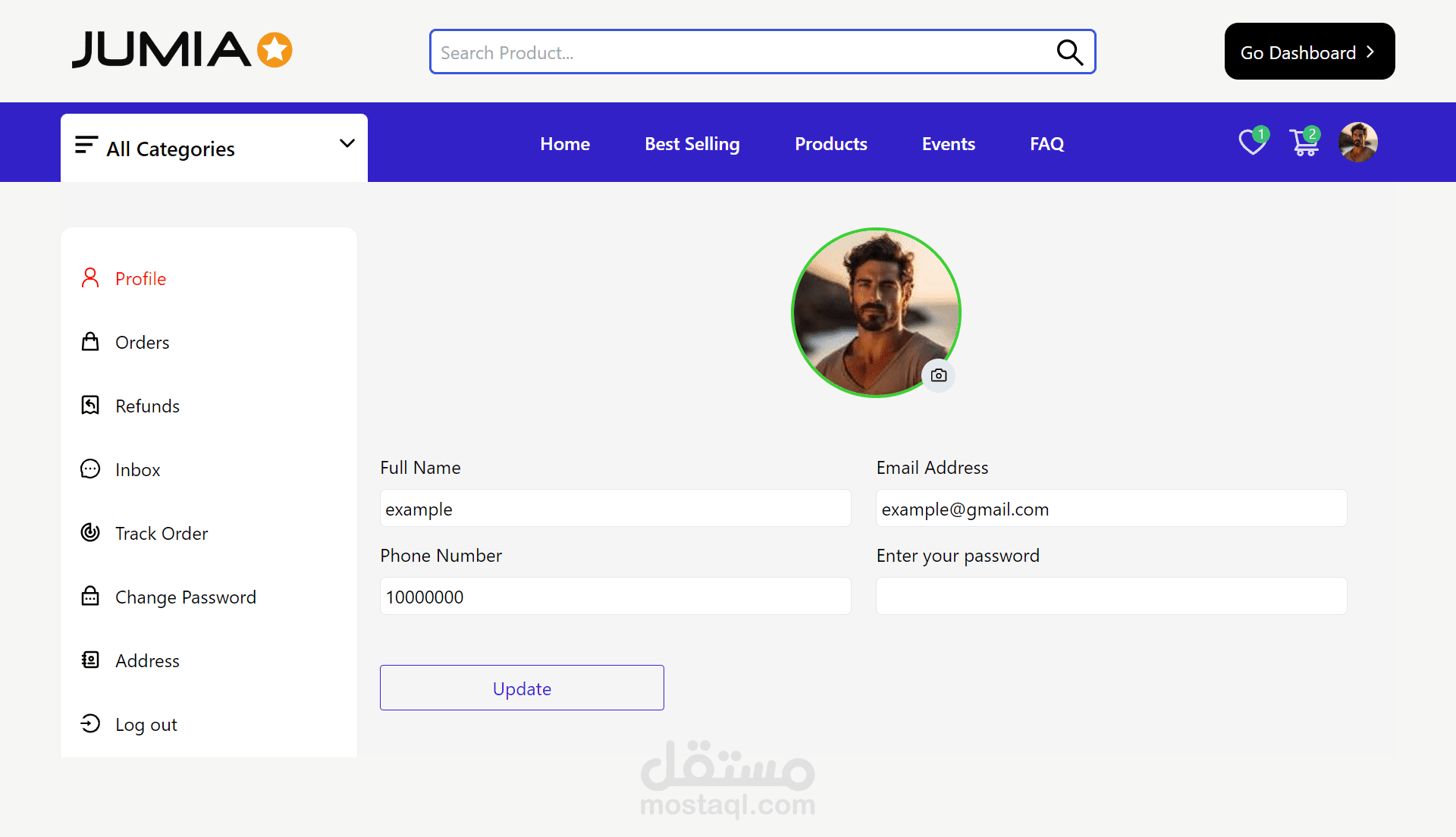Click the search magnifier icon

coord(1069,52)
